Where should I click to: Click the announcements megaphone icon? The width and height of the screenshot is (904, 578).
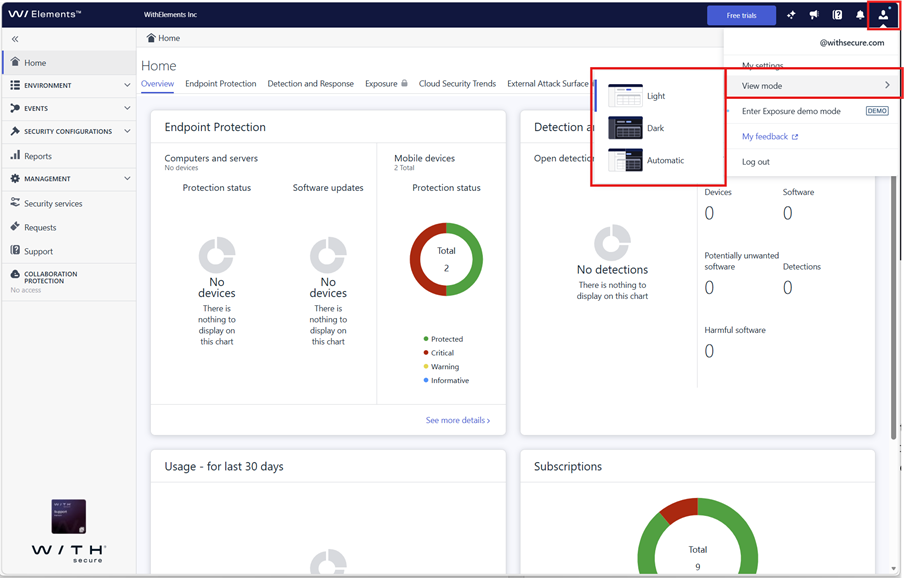813,15
